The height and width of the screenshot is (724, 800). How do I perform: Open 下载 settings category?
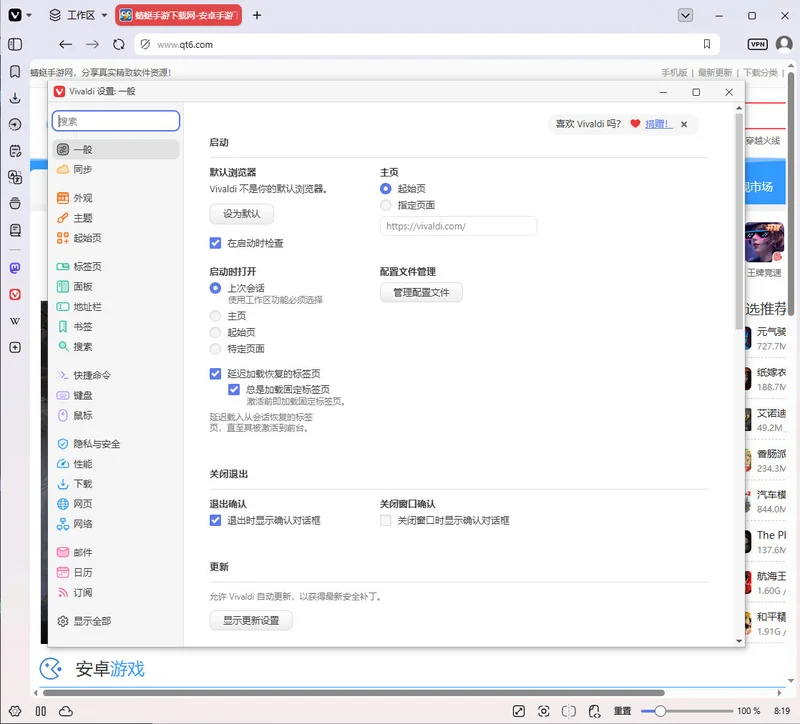[116, 484]
